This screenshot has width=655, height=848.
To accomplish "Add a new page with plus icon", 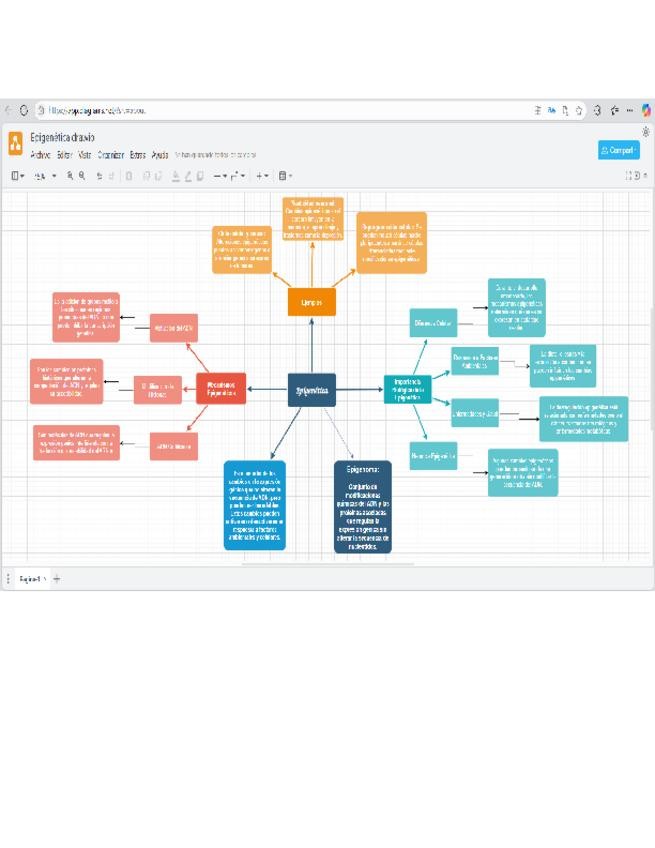I will [x=57, y=579].
